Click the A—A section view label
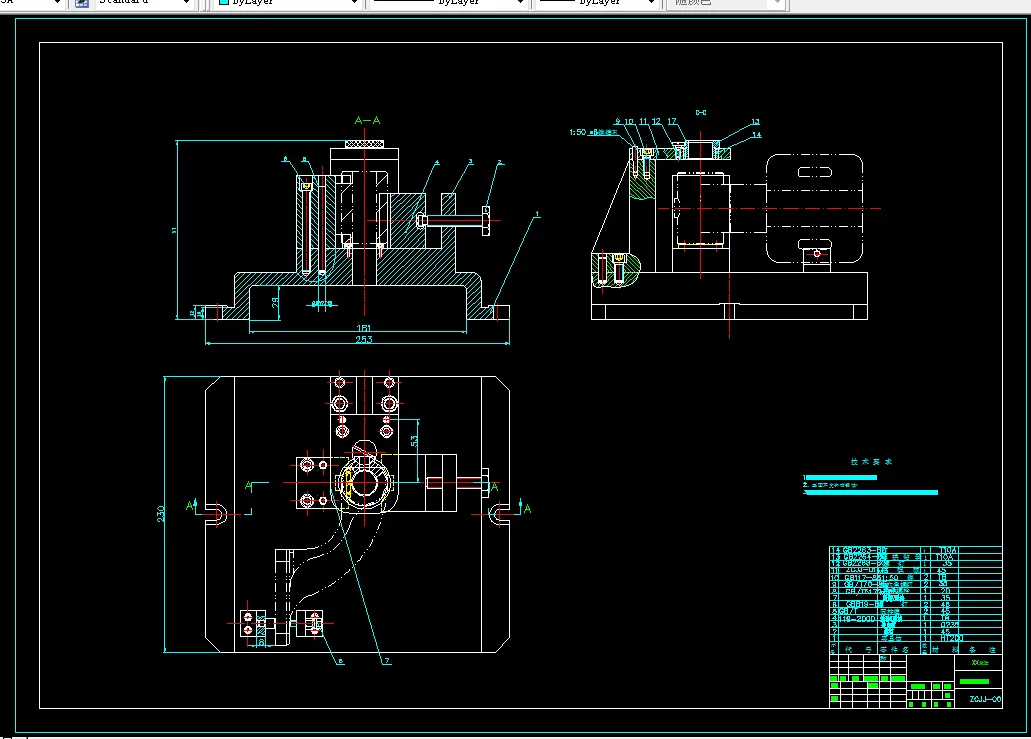 point(367,120)
